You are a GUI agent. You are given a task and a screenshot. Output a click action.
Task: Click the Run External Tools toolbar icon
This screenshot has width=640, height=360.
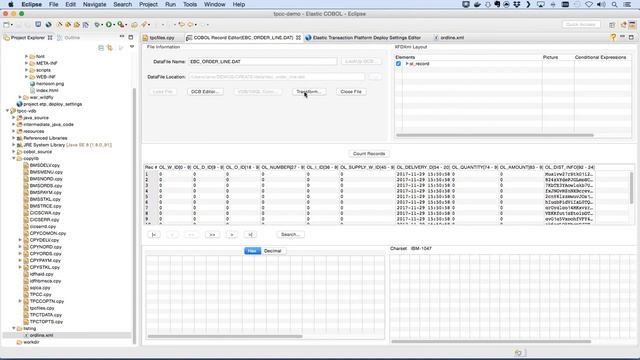coord(121,24)
